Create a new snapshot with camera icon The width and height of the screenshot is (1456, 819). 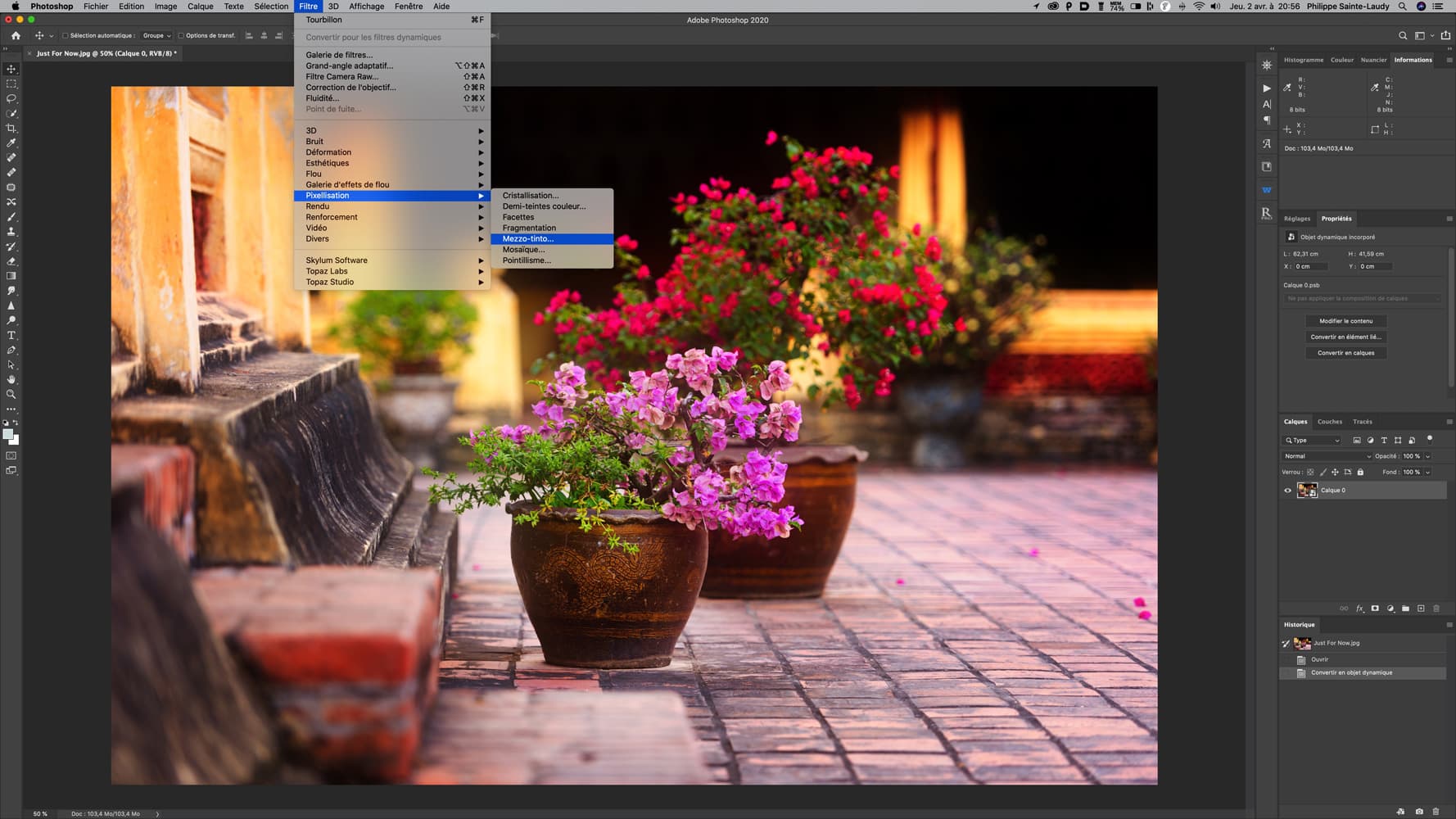coord(1419,812)
